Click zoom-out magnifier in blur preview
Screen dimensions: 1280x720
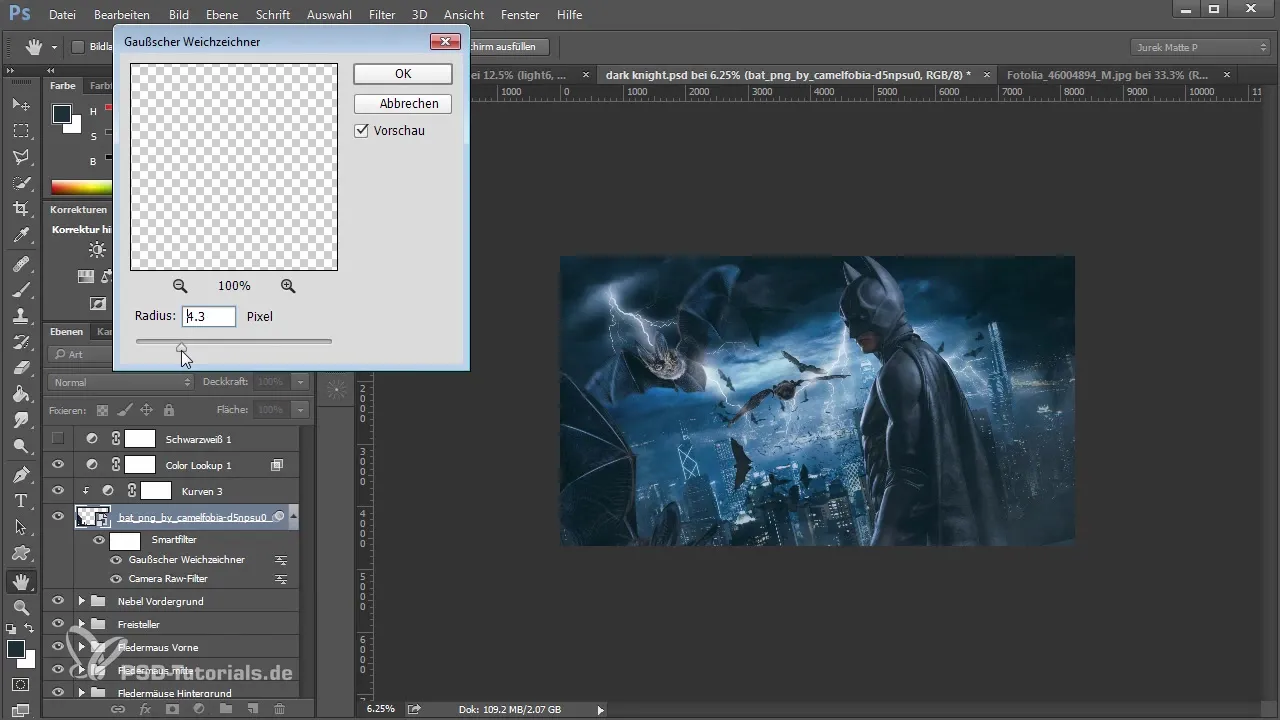[x=180, y=286]
